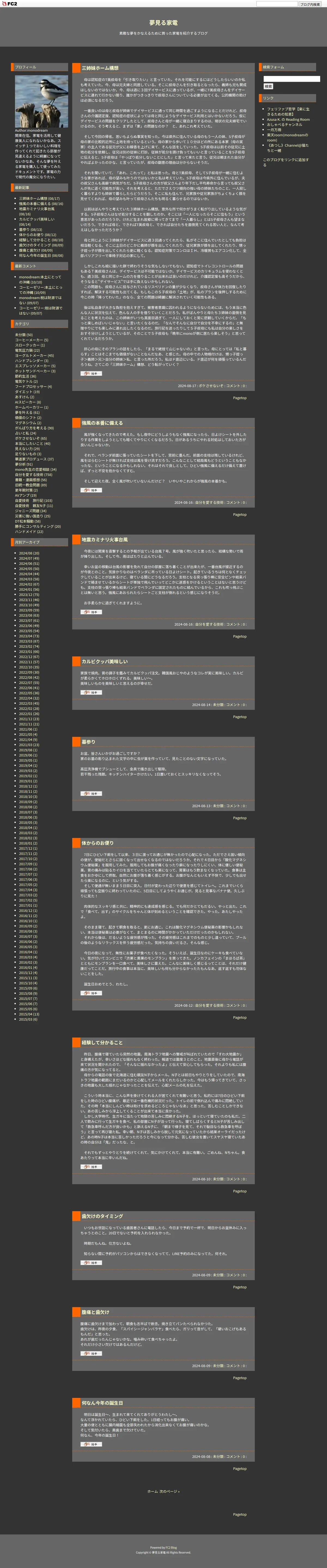Open monthly archive 2024/08 (20)

(29, 553)
